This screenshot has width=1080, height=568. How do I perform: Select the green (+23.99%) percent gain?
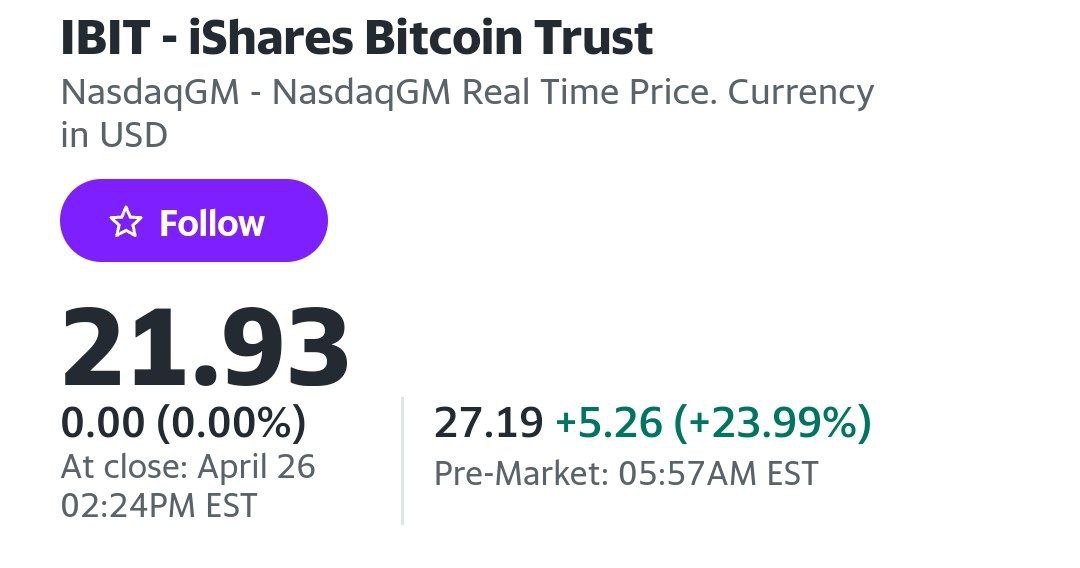click(772, 423)
